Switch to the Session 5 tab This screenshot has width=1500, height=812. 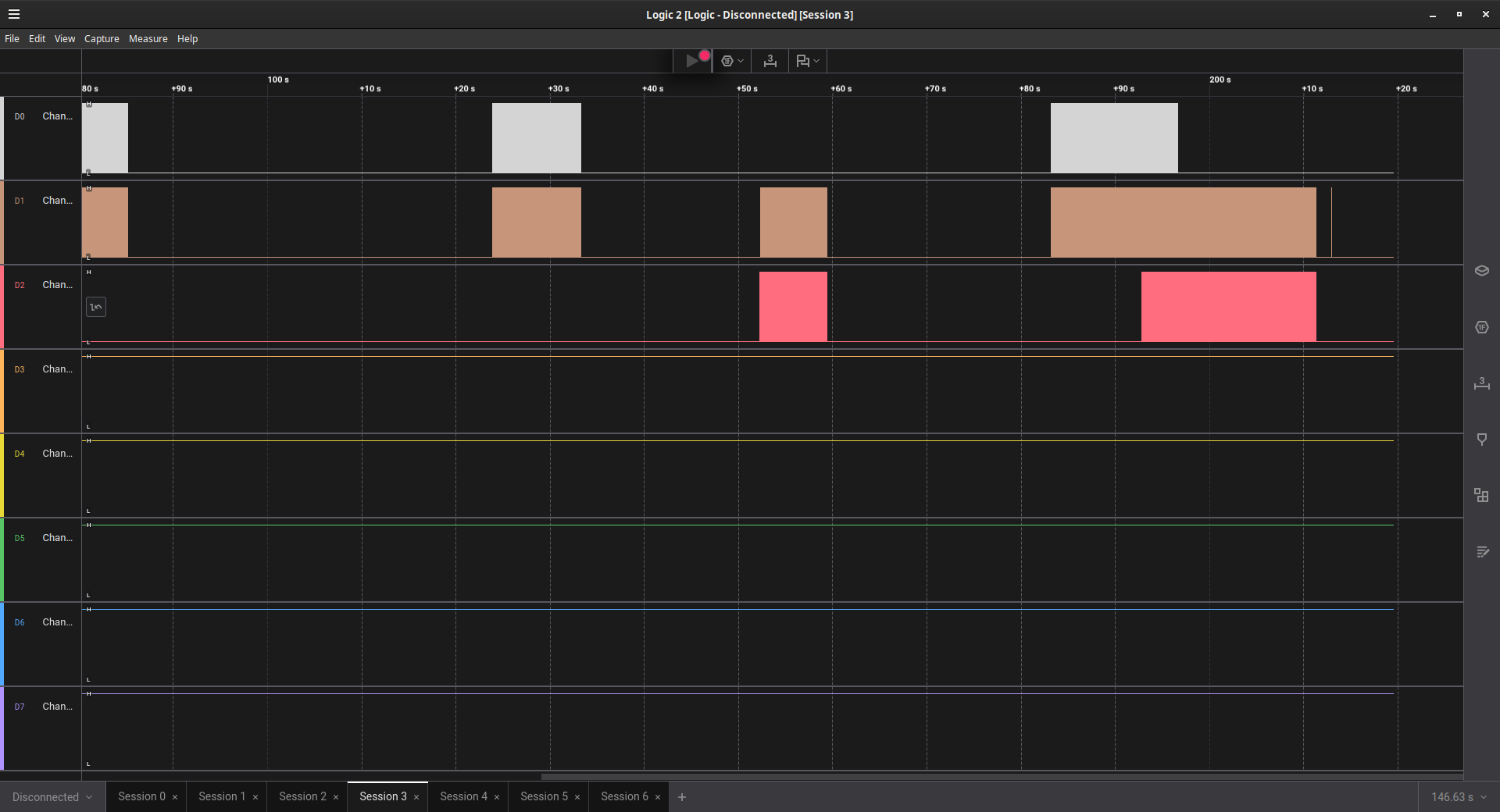click(x=544, y=796)
